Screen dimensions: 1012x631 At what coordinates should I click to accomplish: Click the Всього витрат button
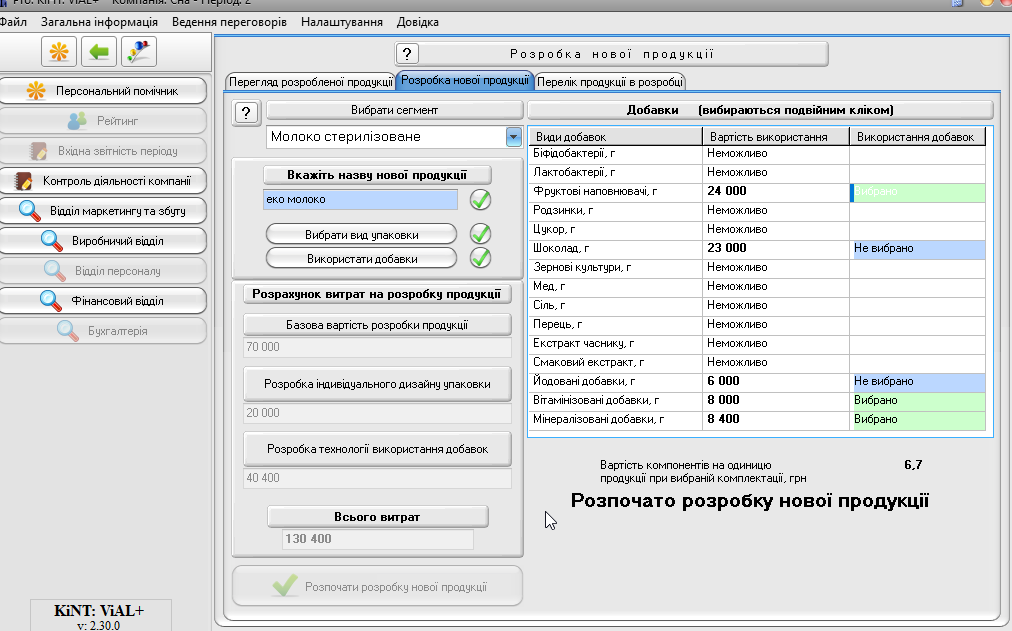click(x=377, y=517)
